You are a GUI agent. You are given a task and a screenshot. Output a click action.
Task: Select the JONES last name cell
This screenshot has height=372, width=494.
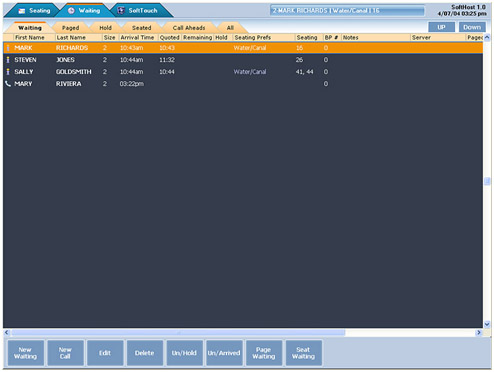coord(65,60)
